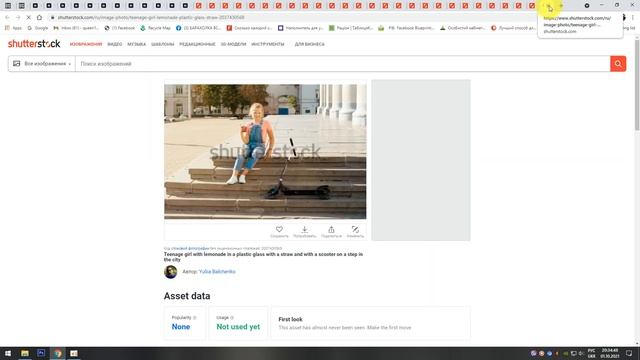Expand the image type dropdown in search bar
Screen dimensions: 640x360
pyautogui.click(x=42, y=64)
